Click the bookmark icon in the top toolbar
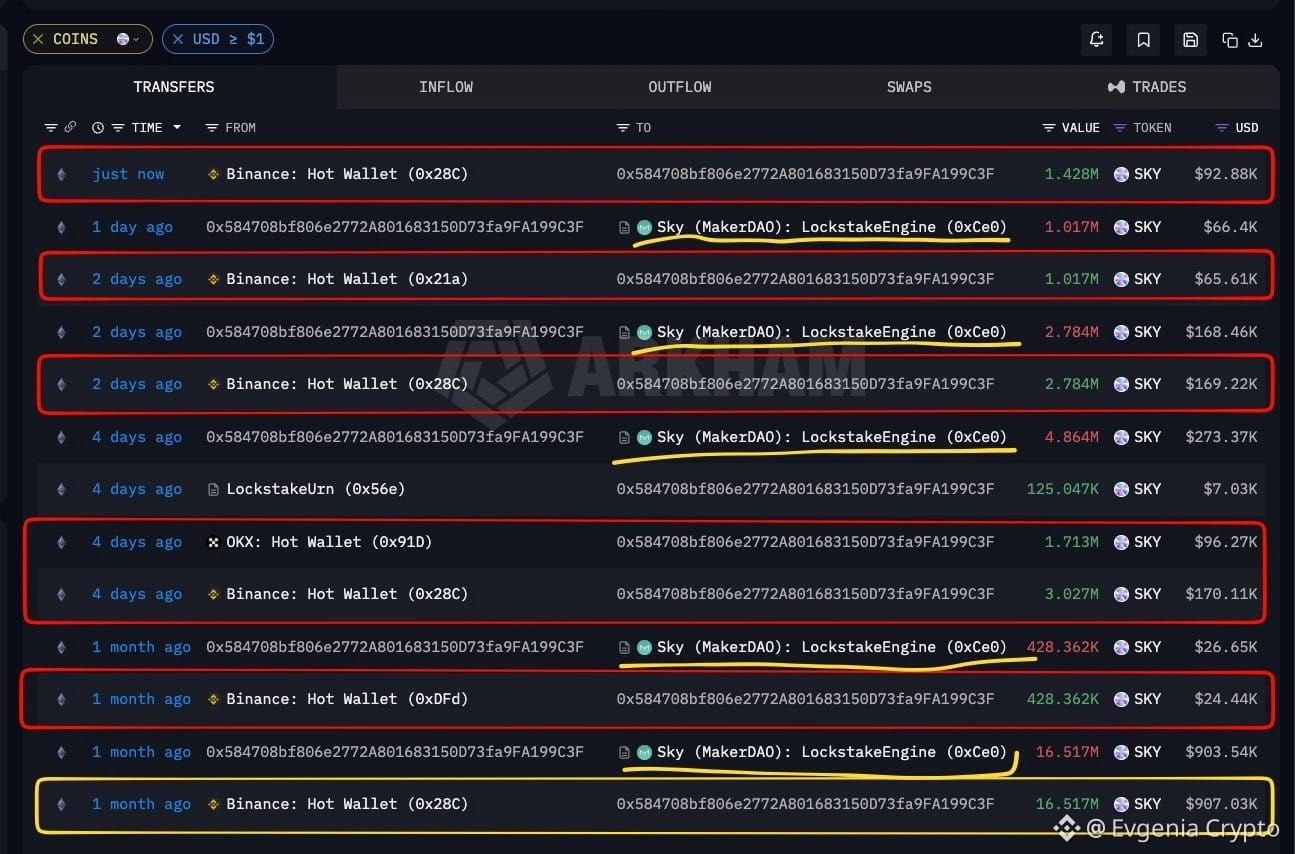Viewport: 1295px width, 854px height. 1143,40
